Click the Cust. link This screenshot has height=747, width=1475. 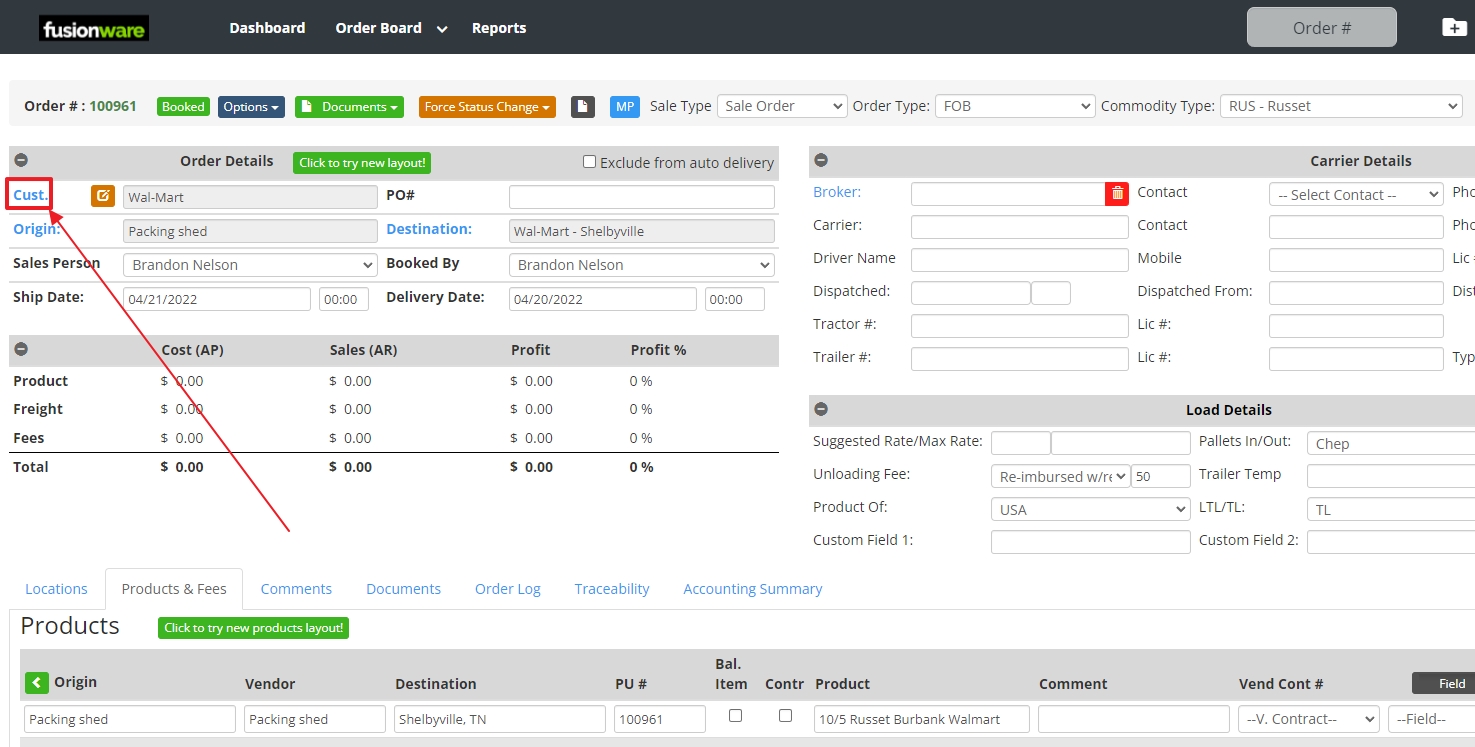[x=30, y=195]
